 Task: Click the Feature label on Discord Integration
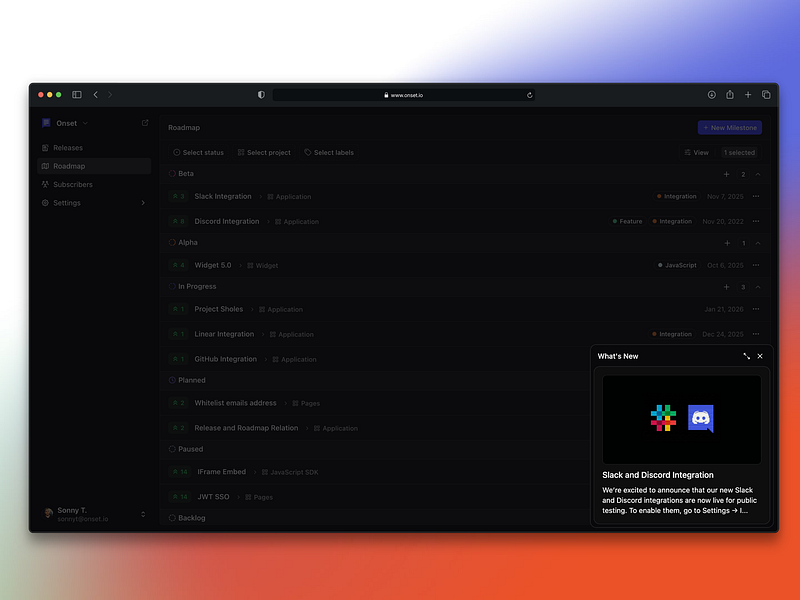tap(627, 221)
